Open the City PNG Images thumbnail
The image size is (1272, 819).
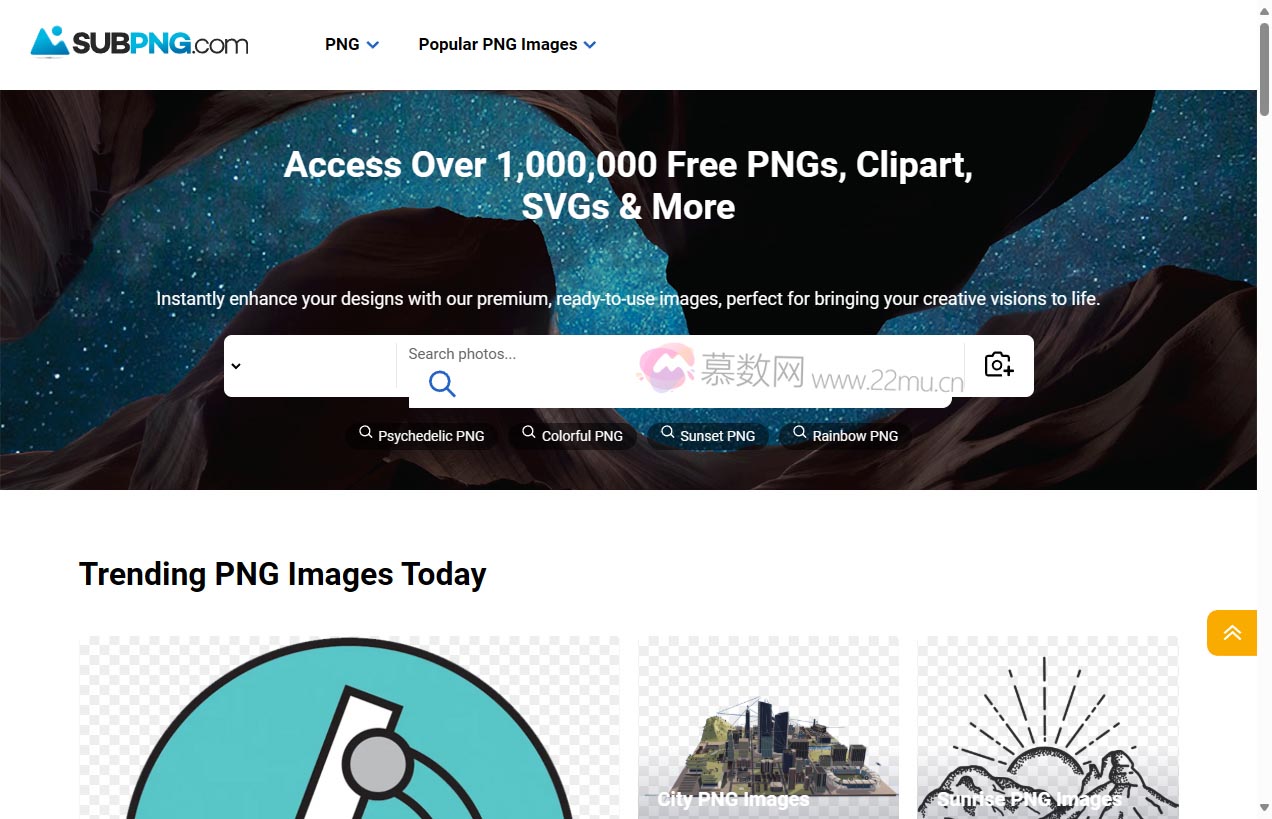(x=768, y=727)
